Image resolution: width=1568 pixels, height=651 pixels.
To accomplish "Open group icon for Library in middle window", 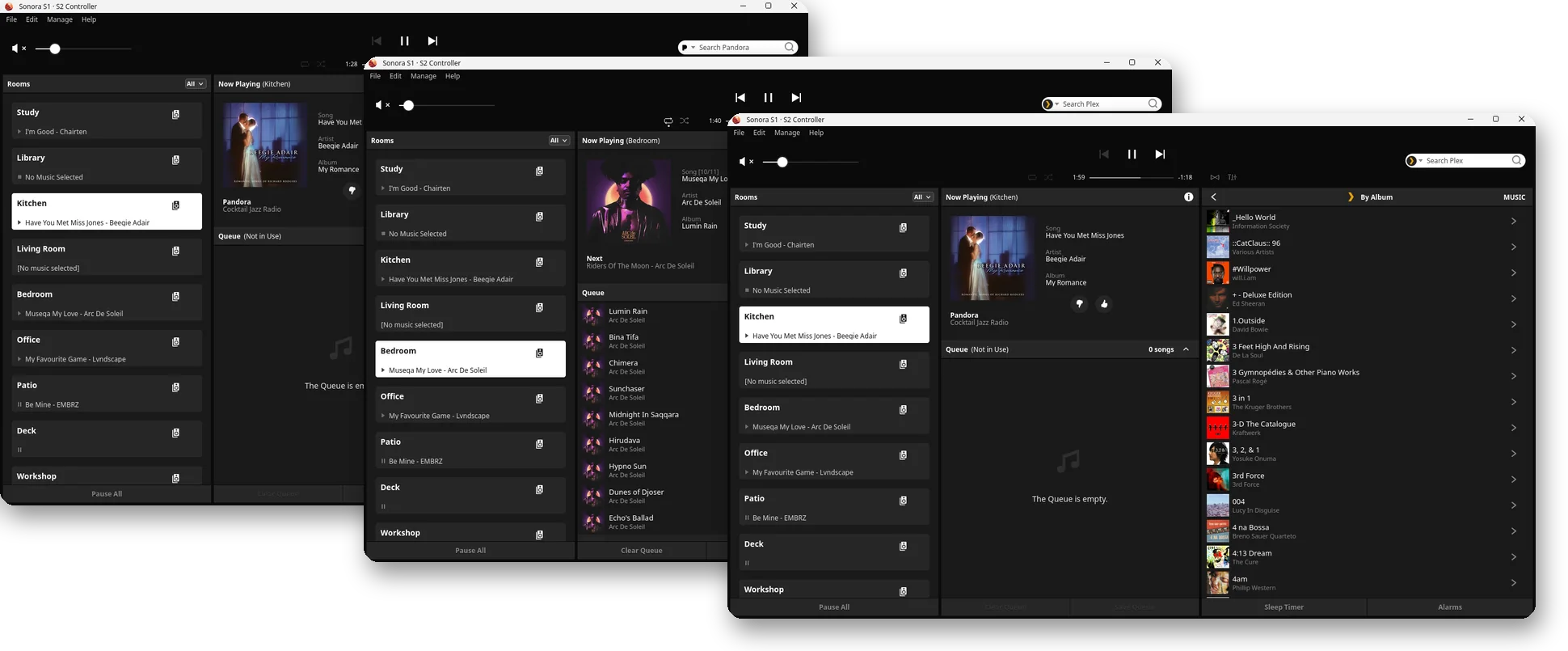I will pyautogui.click(x=539, y=217).
